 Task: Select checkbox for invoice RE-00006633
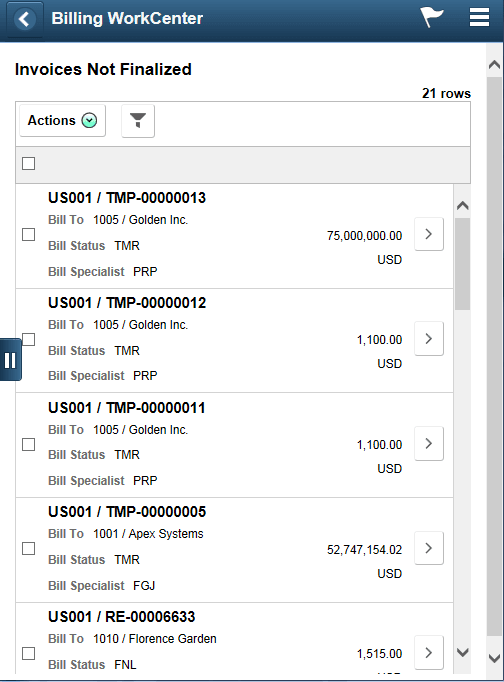pos(29,653)
